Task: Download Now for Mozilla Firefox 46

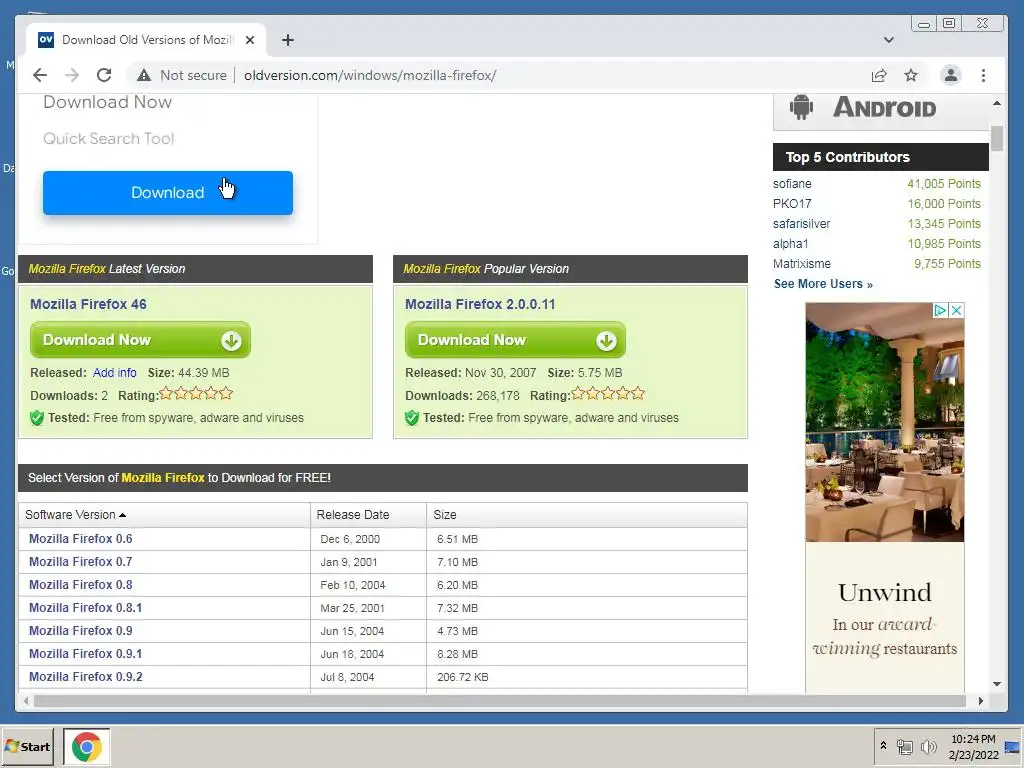Action: 140,340
